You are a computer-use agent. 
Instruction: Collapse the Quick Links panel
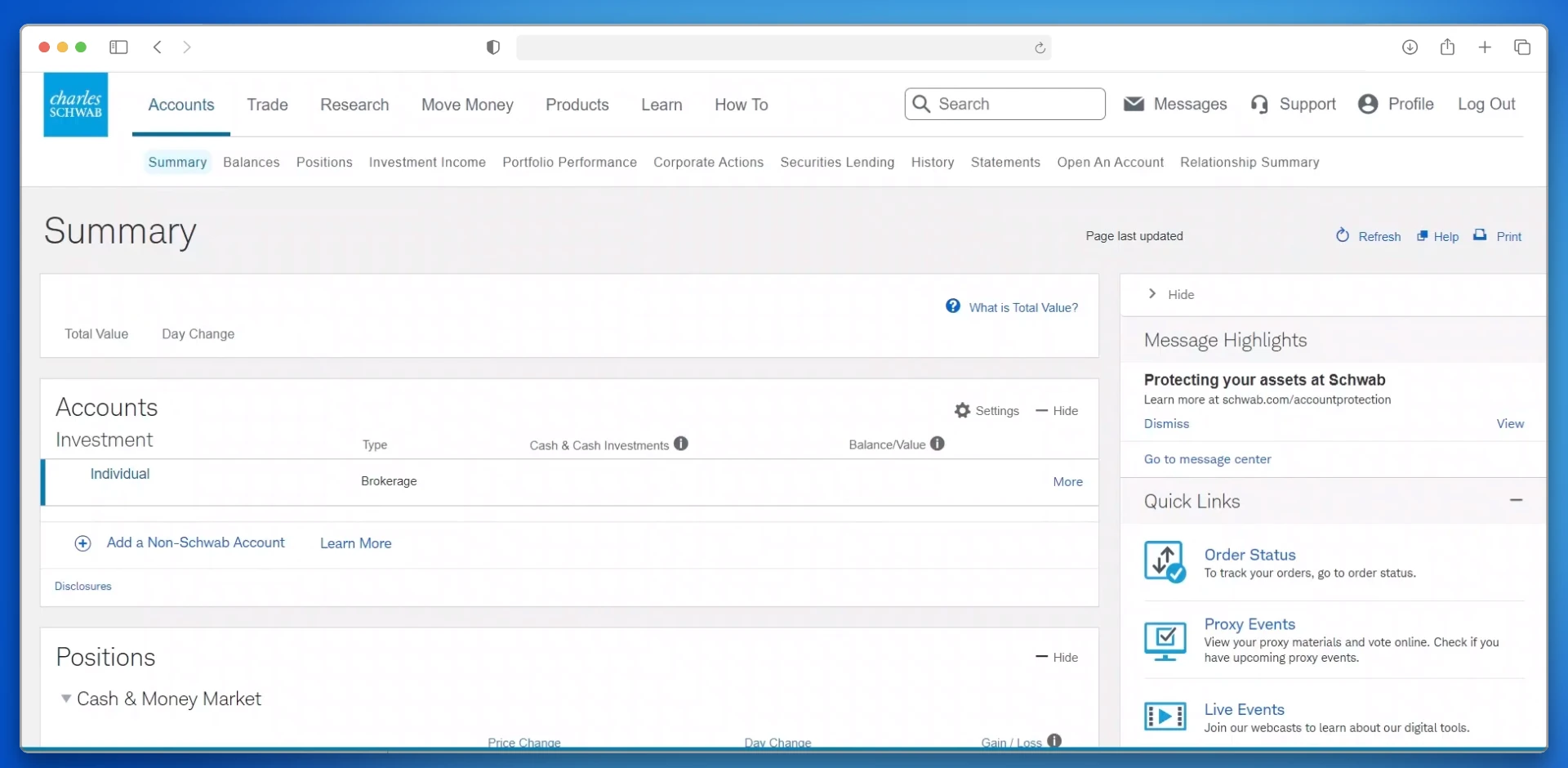1516,500
